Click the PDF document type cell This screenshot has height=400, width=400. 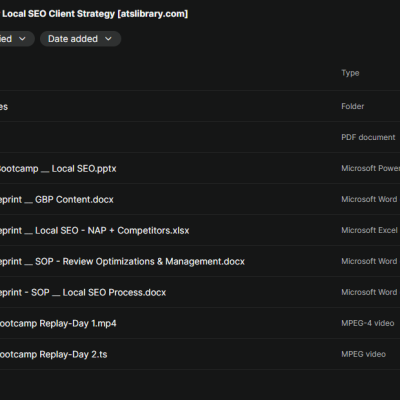[368, 137]
